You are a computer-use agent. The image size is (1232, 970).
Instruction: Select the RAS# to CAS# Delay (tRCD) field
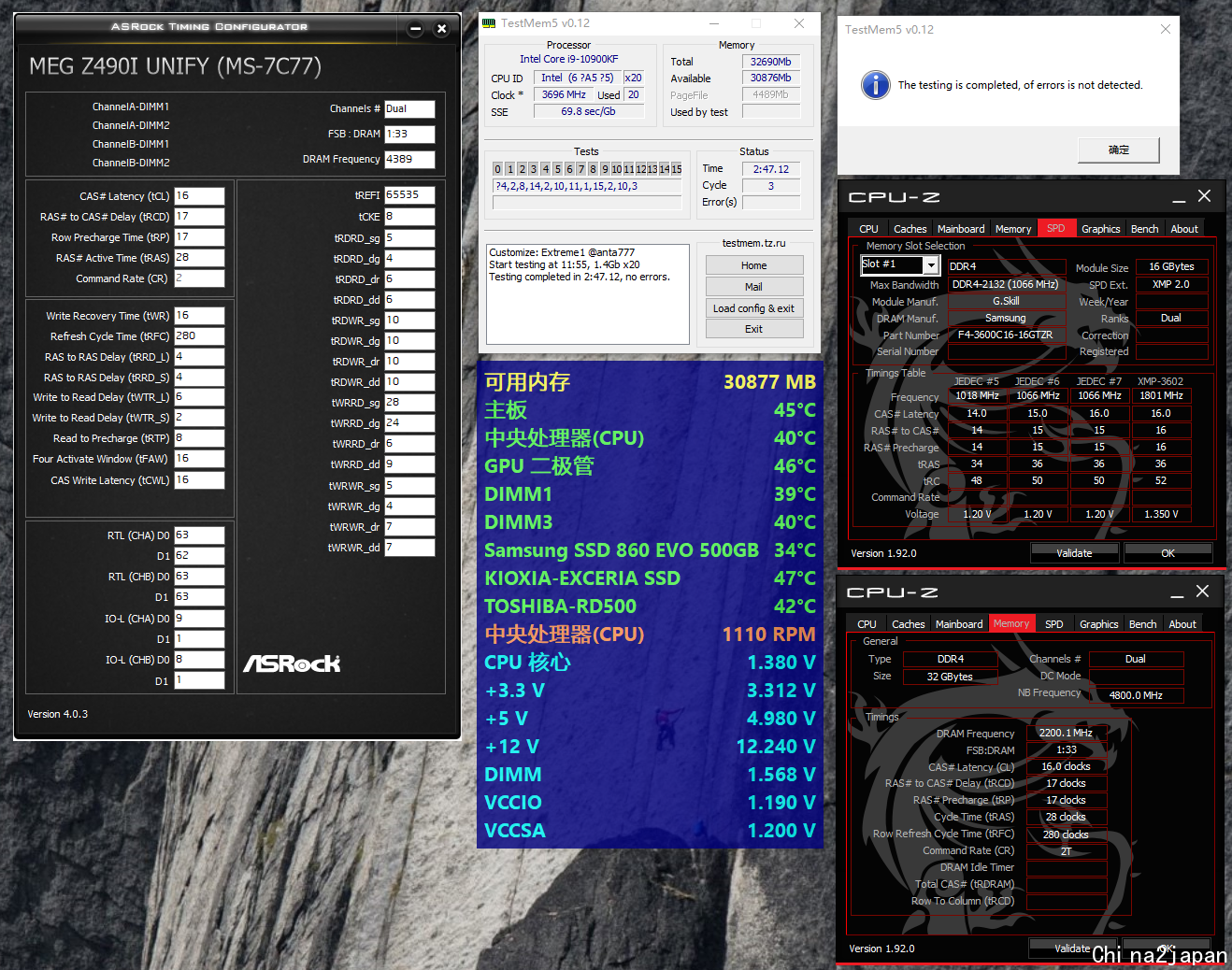pyautogui.click(x=199, y=217)
